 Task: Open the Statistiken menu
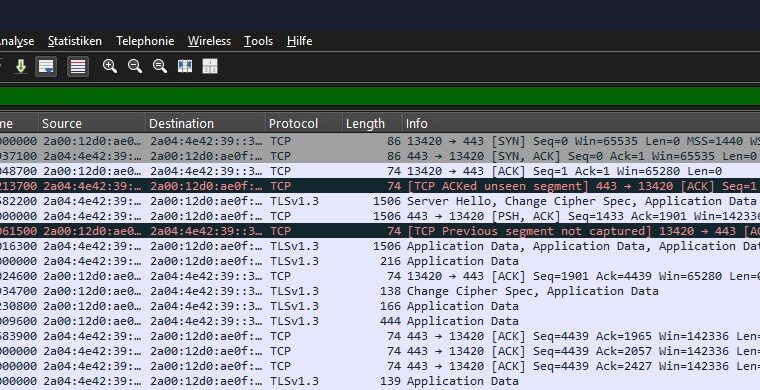(75, 41)
